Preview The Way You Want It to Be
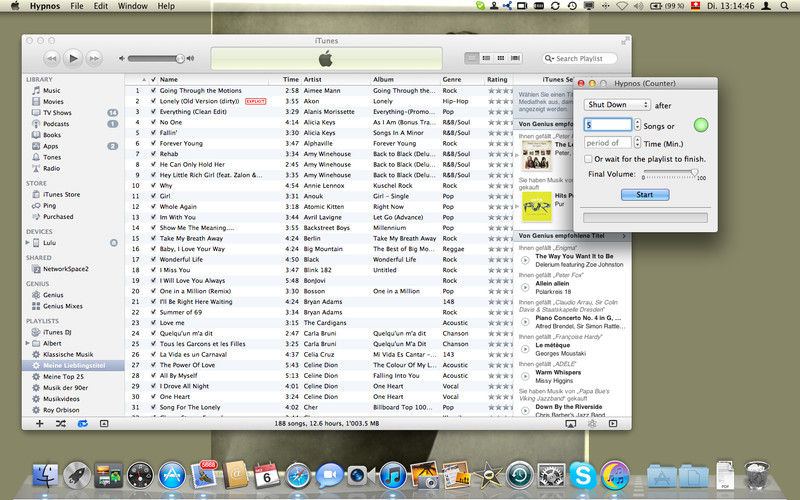Image resolution: width=800 pixels, height=500 pixels. pos(525,260)
